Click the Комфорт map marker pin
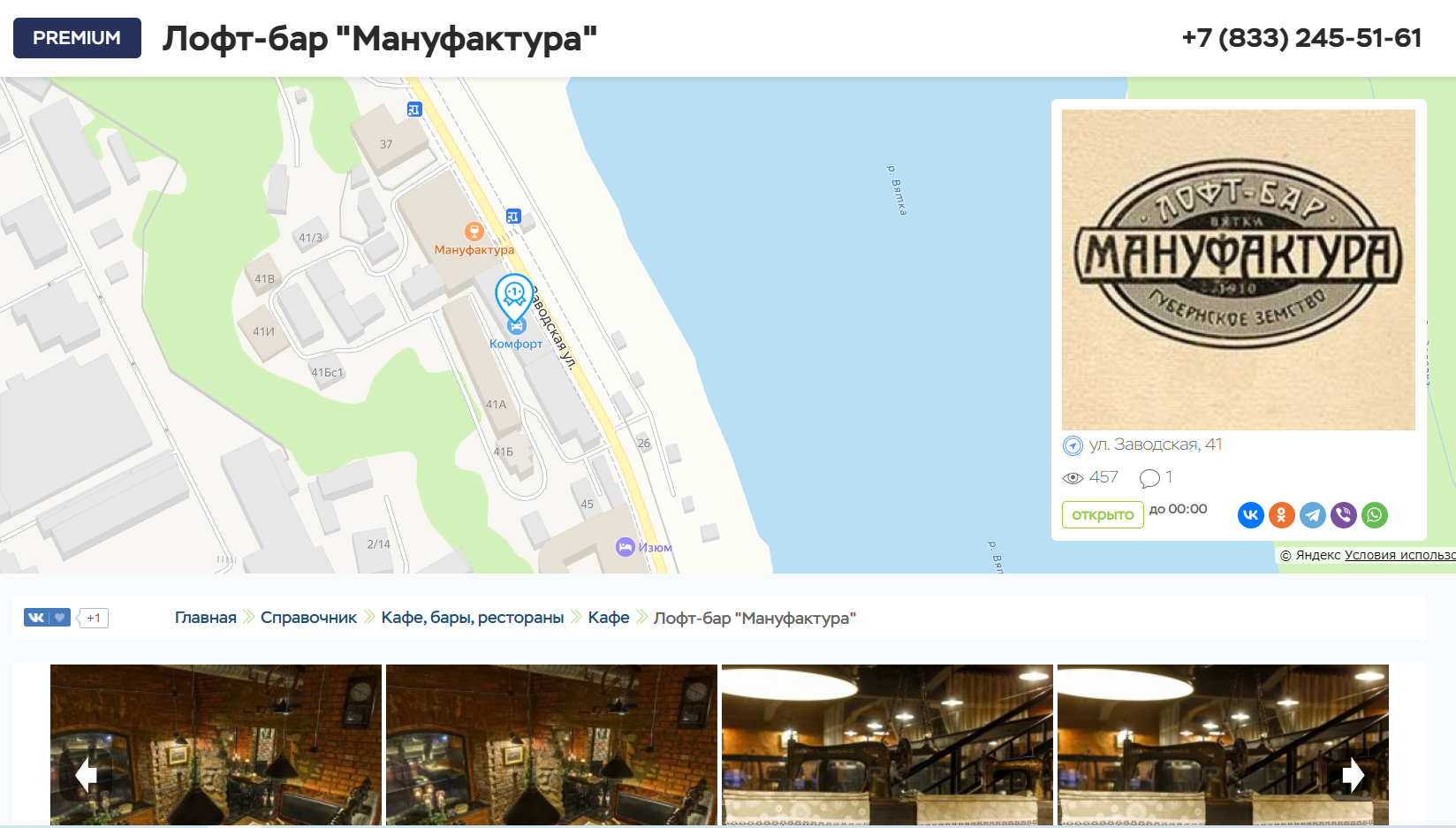This screenshot has height=828, width=1456. tap(514, 299)
